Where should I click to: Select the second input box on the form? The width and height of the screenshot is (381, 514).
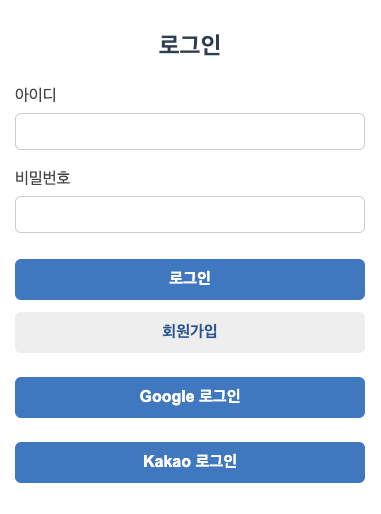pos(190,214)
